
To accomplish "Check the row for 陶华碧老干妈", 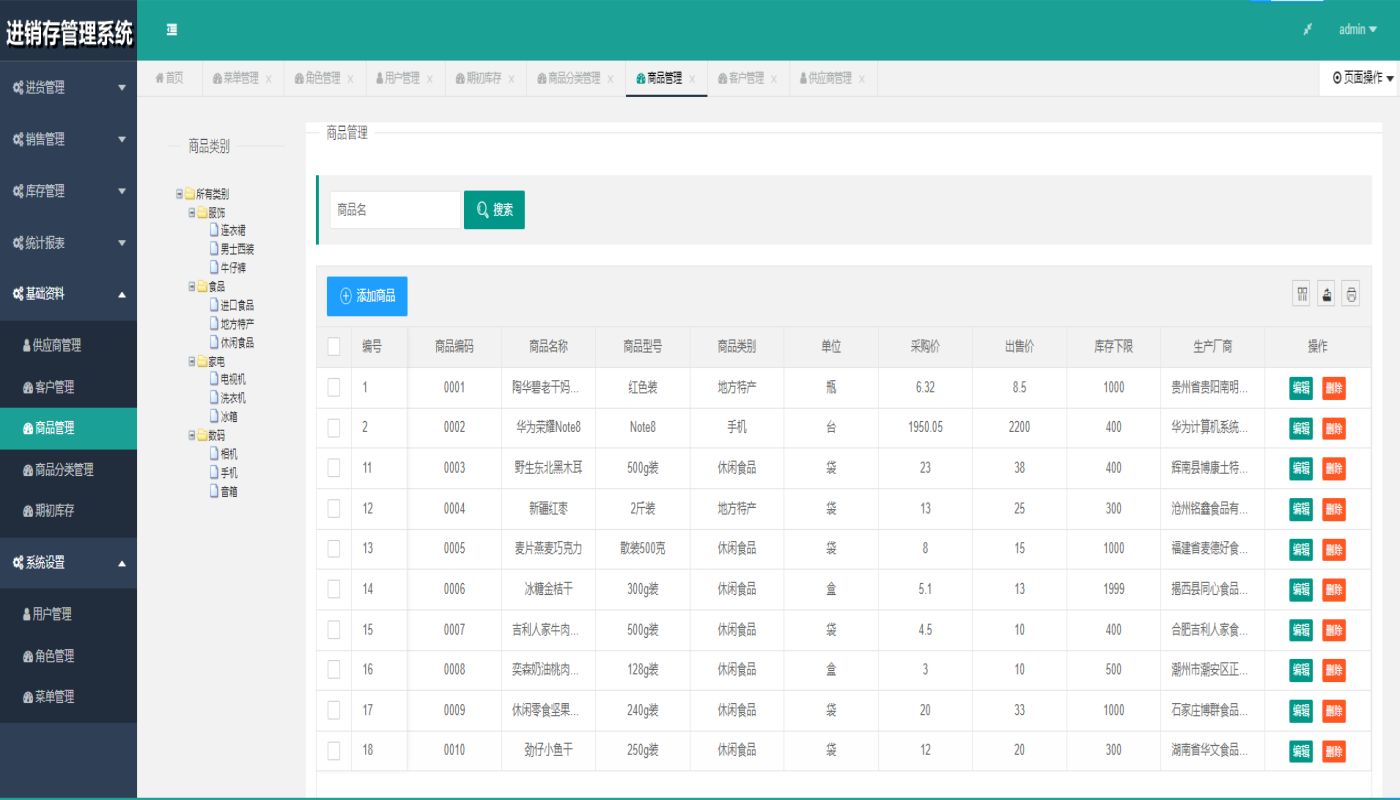I will coord(334,387).
